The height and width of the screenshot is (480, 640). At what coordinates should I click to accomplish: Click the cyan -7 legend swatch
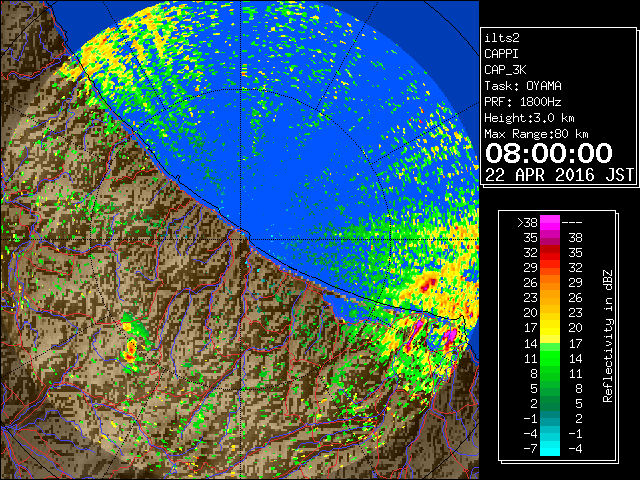coord(550,448)
